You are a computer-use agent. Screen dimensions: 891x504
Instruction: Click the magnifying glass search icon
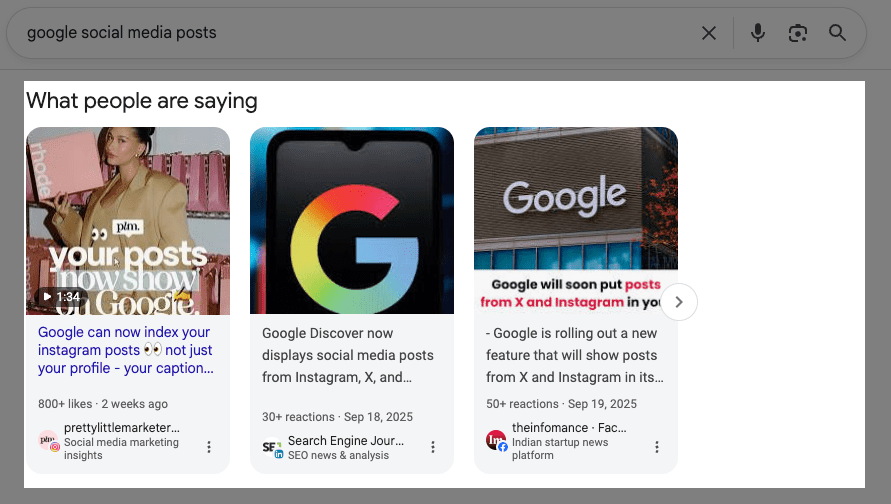(838, 33)
